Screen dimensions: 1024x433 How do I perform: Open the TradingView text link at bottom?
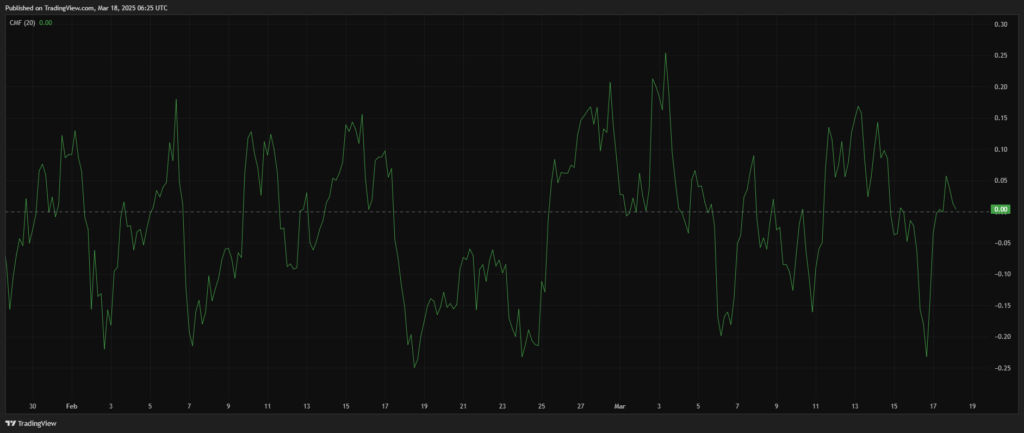(x=39, y=424)
